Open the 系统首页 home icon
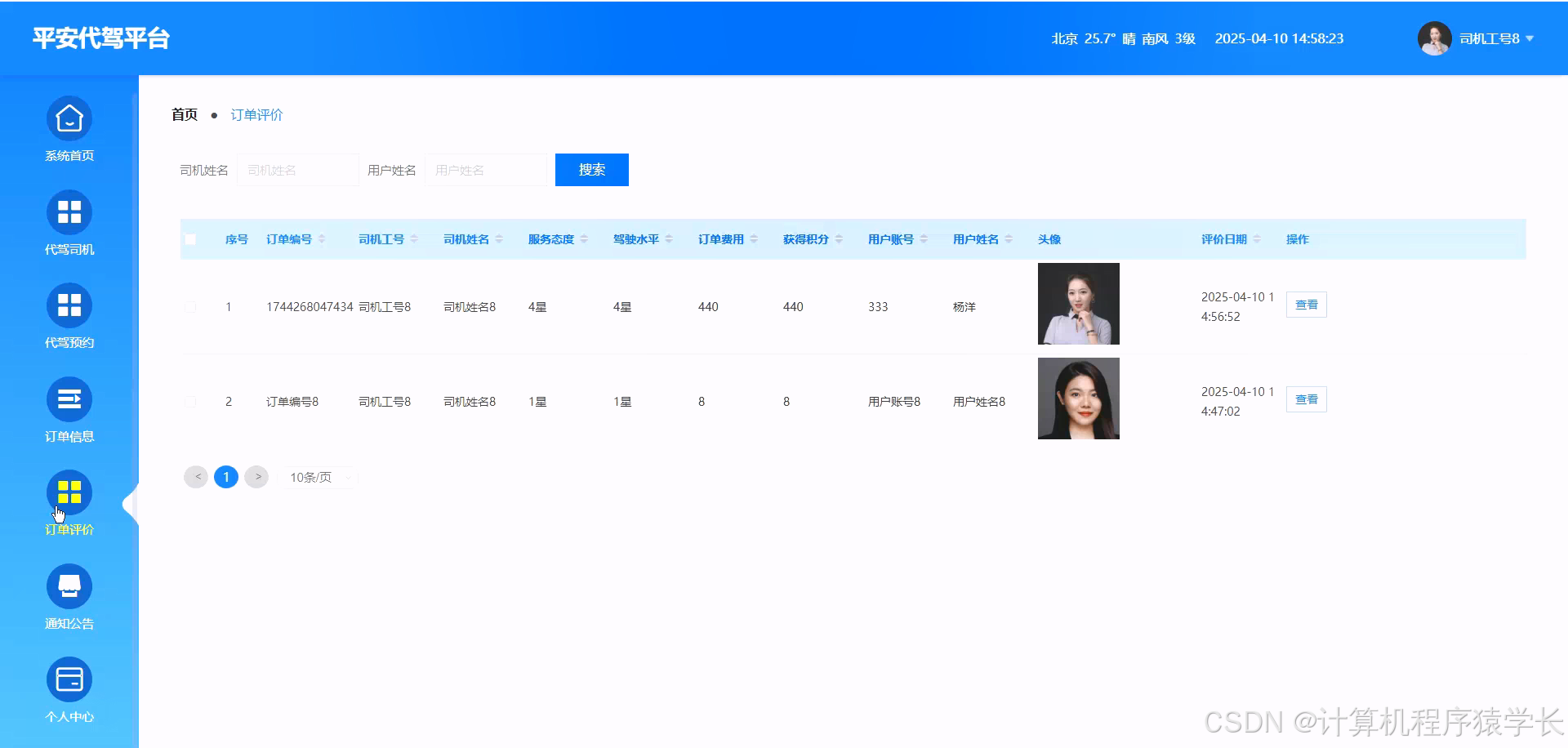The height and width of the screenshot is (748, 1568). 69,119
